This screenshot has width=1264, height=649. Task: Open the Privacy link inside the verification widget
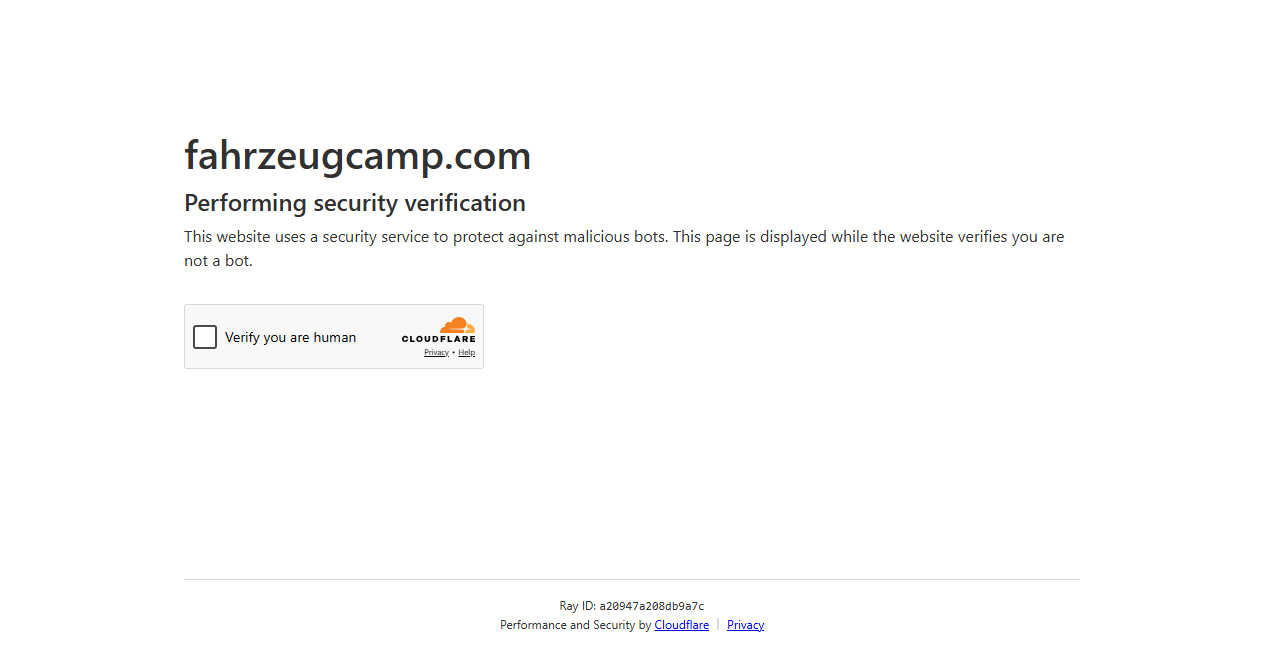click(436, 353)
